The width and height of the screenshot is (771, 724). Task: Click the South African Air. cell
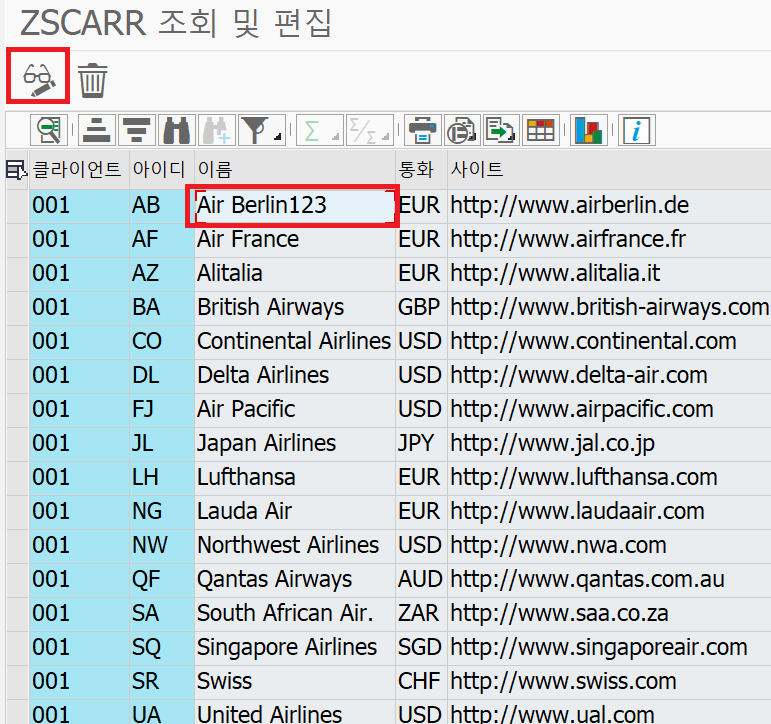[x=295, y=613]
